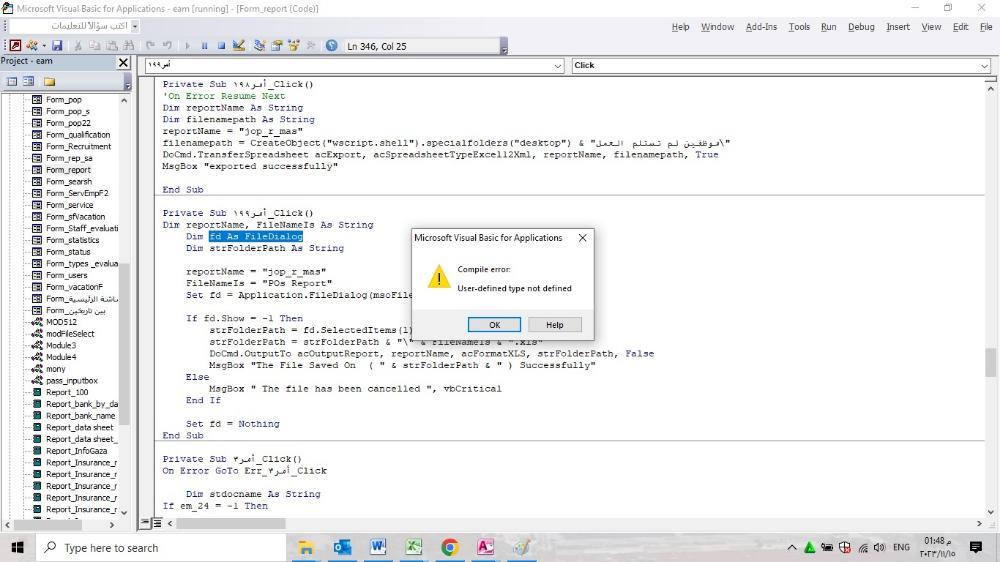
Task: Click the Redo toolbar icon
Action: pos(167,46)
